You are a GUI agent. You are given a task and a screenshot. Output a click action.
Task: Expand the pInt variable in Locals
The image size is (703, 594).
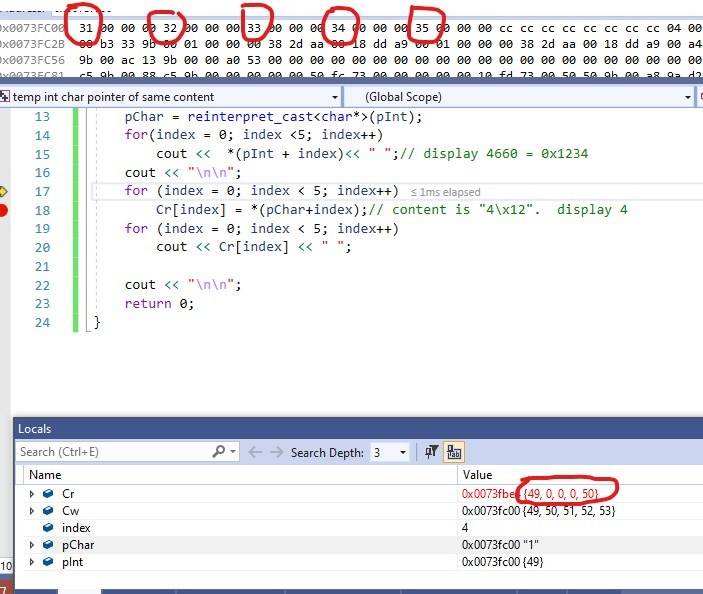[x=31, y=562]
